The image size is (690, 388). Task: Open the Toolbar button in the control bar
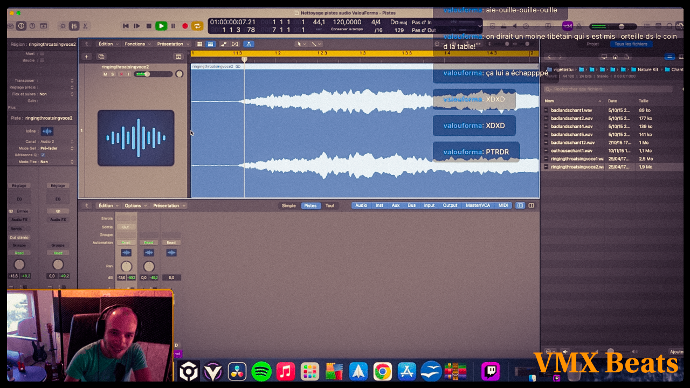(44, 26)
